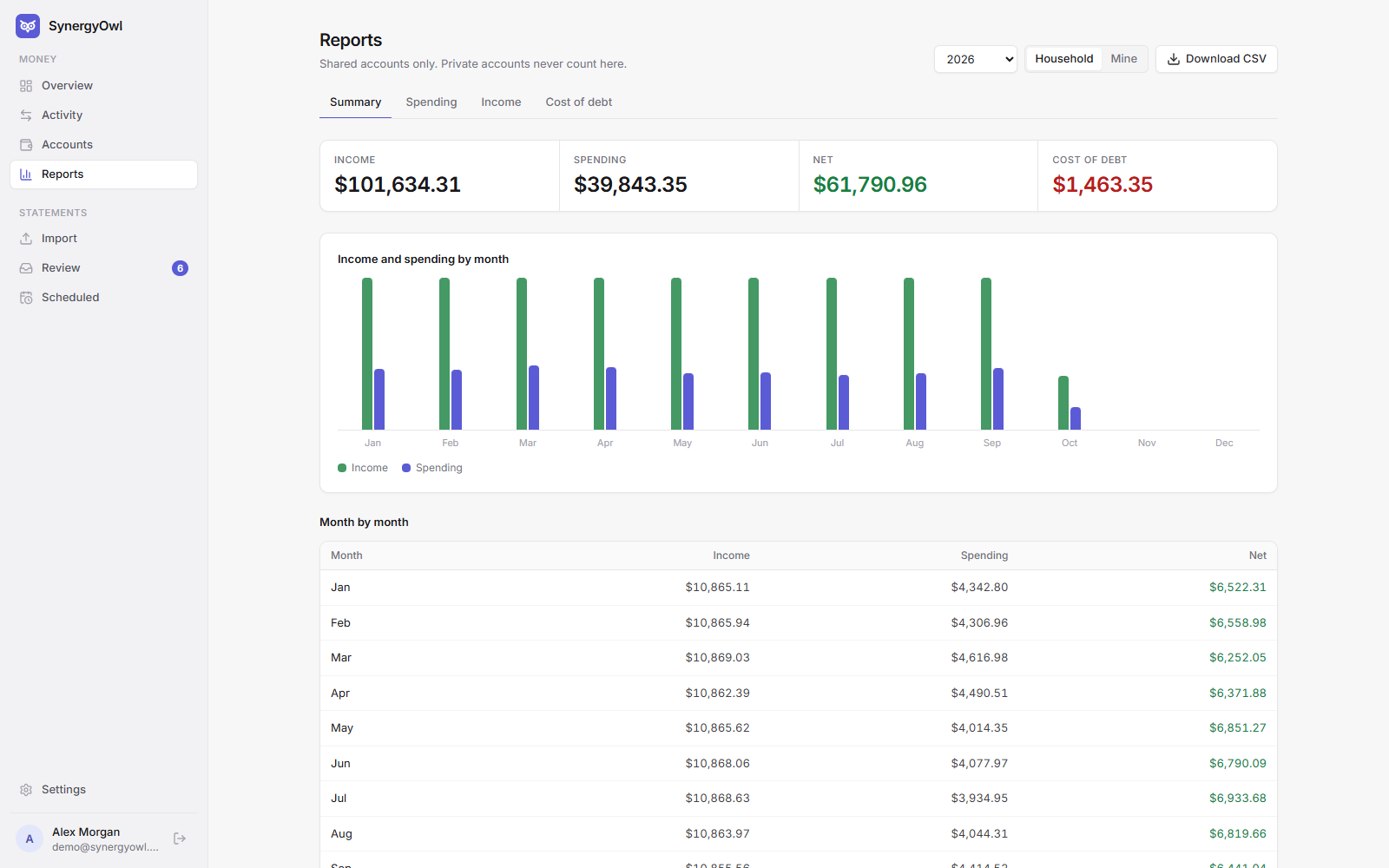Image resolution: width=1389 pixels, height=868 pixels.
Task: Click the green Income legend dot
Action: tap(342, 468)
